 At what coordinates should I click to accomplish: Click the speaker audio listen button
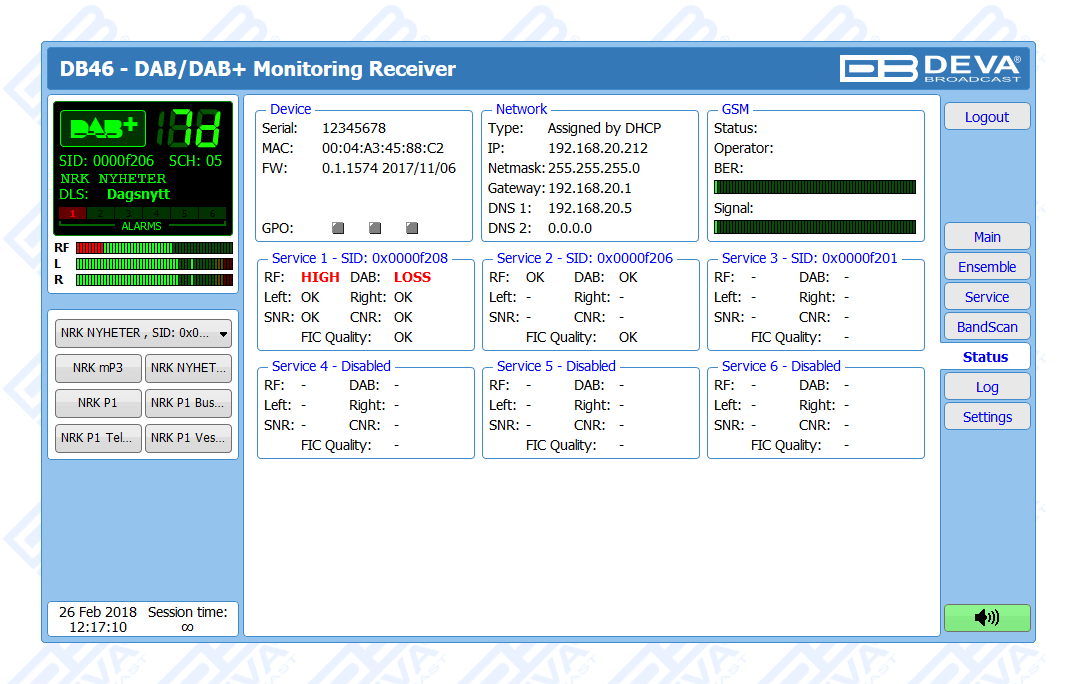986,618
